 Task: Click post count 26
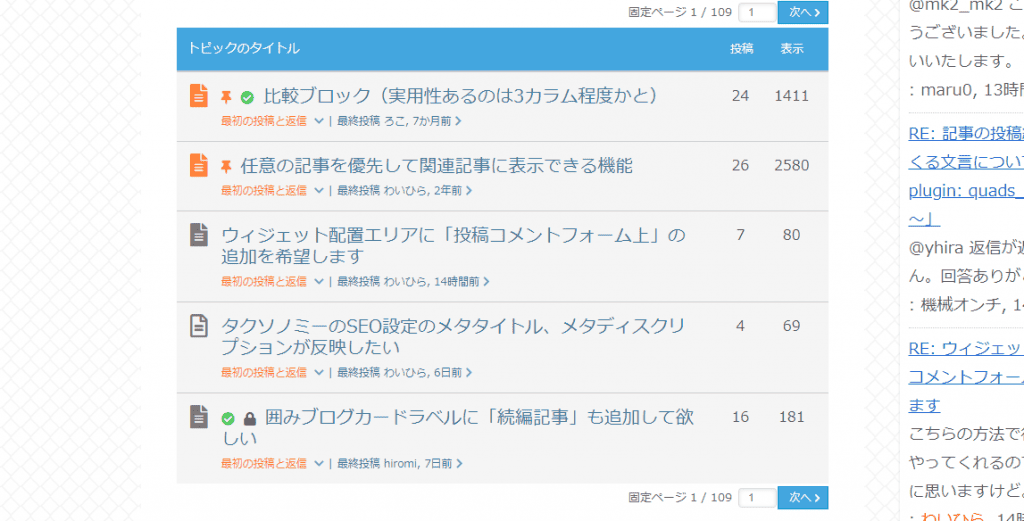tap(741, 165)
